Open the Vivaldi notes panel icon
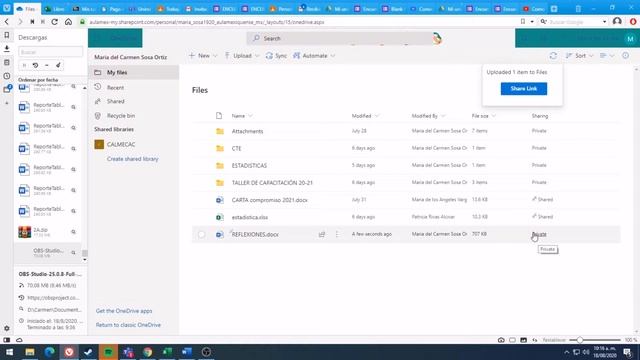Screen dimensions: 640x360 click(x=7, y=62)
